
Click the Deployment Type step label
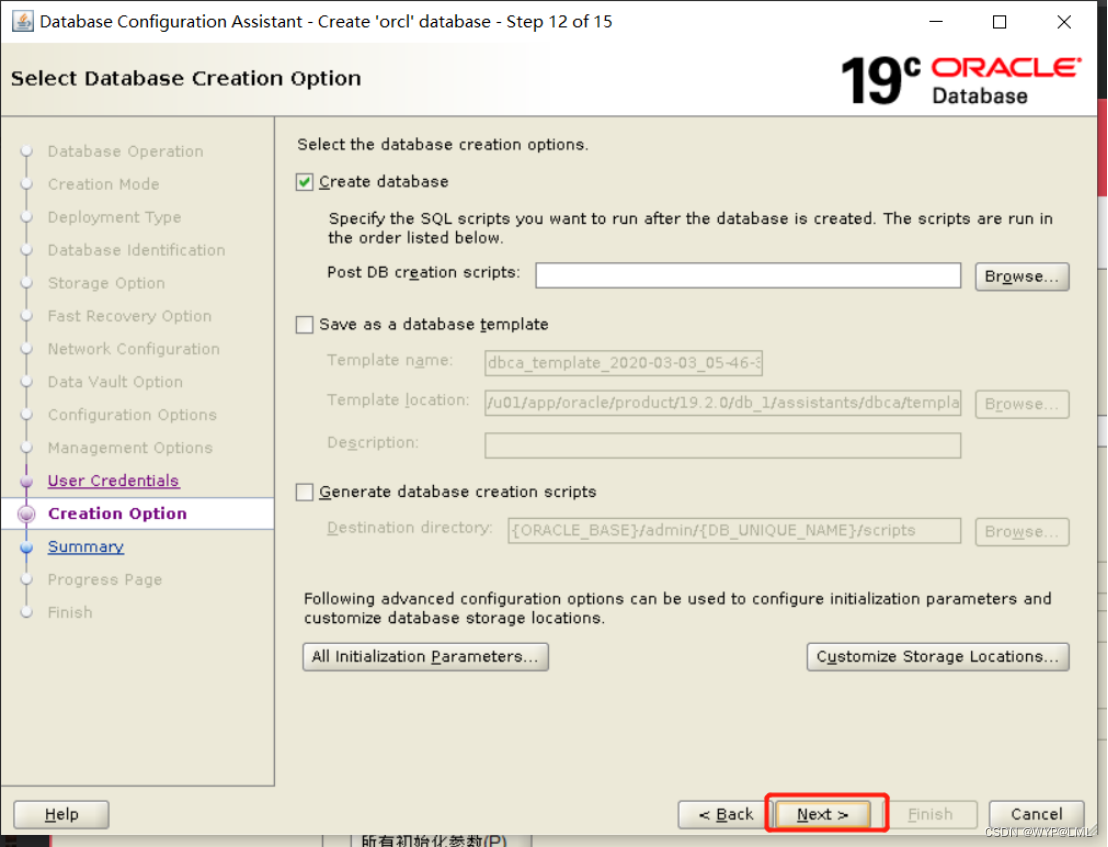point(114,217)
